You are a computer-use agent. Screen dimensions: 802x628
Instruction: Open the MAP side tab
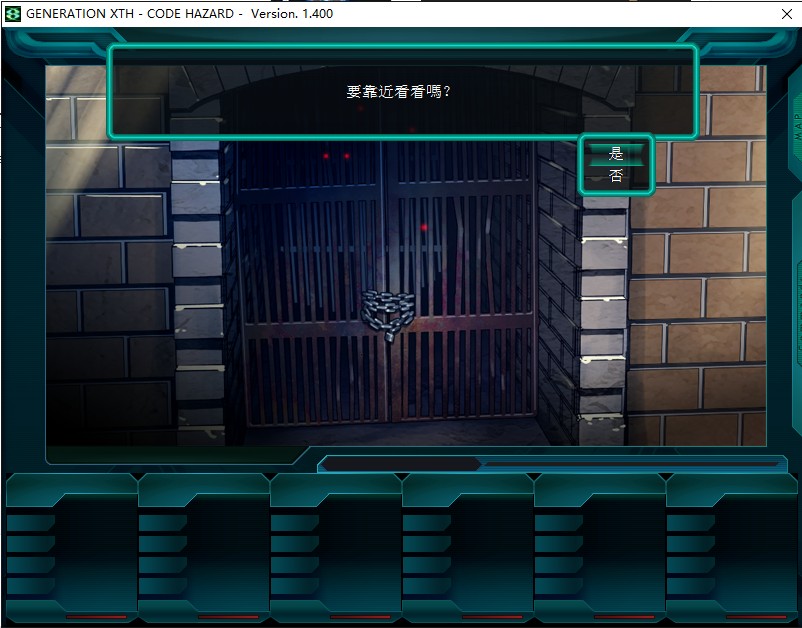797,127
